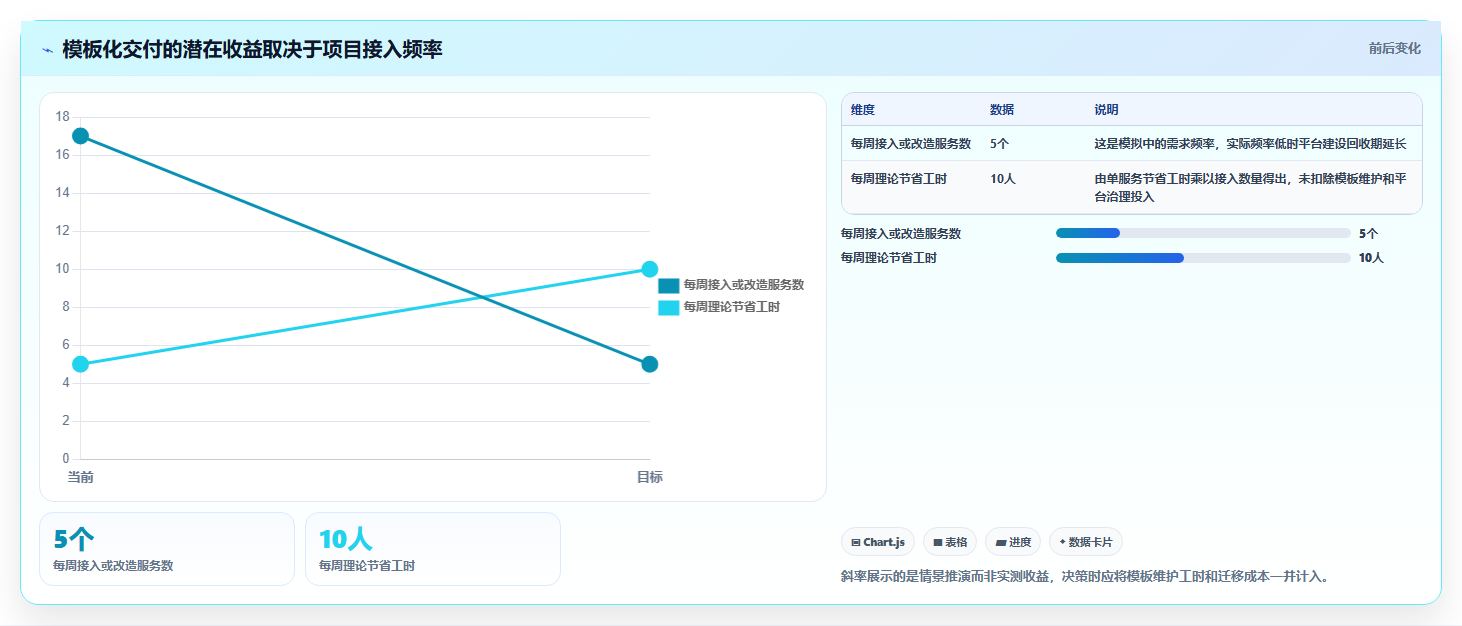
Task: Select the 进度 tag
Action: pyautogui.click(x=1013, y=542)
